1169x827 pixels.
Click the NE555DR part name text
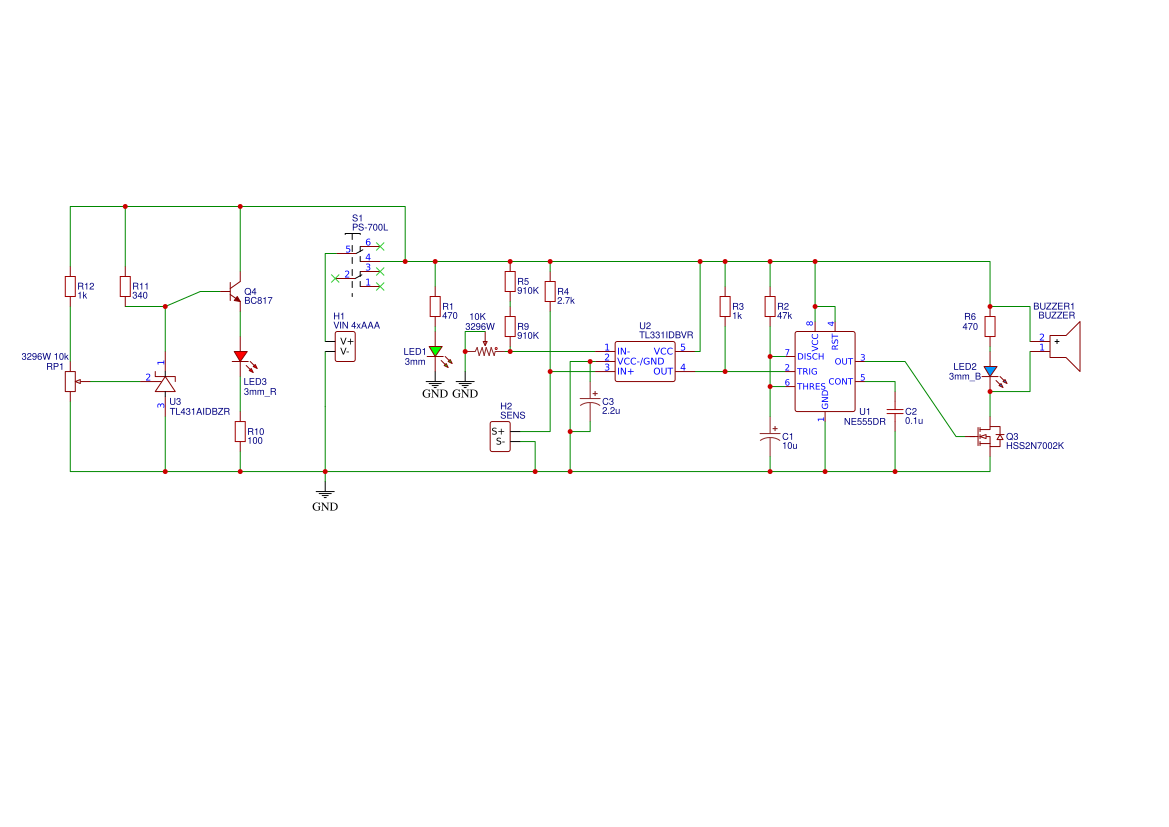[x=864, y=421]
